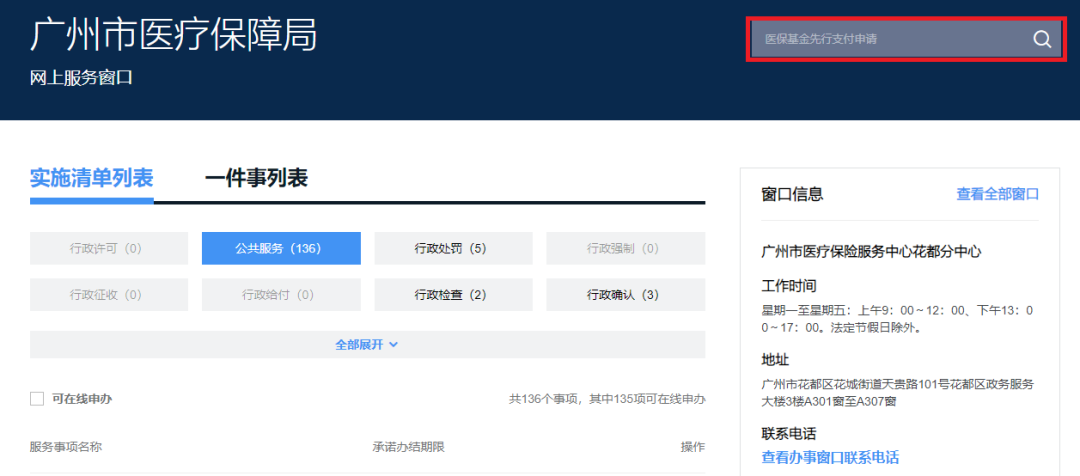Click the search magnifier icon
This screenshot has width=1080, height=476.
(1041, 39)
